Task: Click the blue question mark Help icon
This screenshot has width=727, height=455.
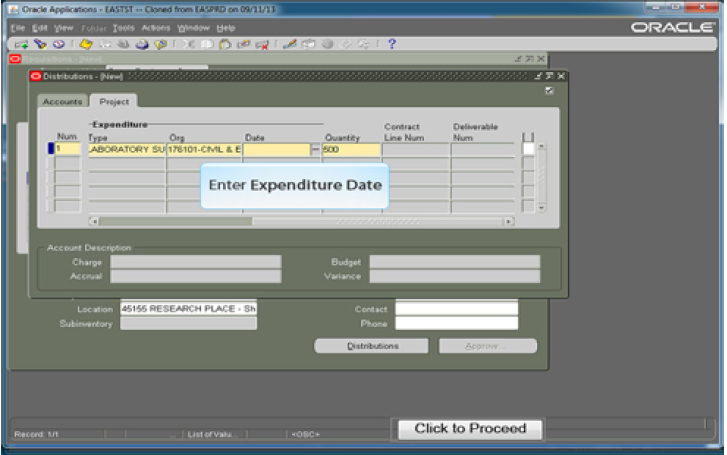Action: [x=392, y=44]
